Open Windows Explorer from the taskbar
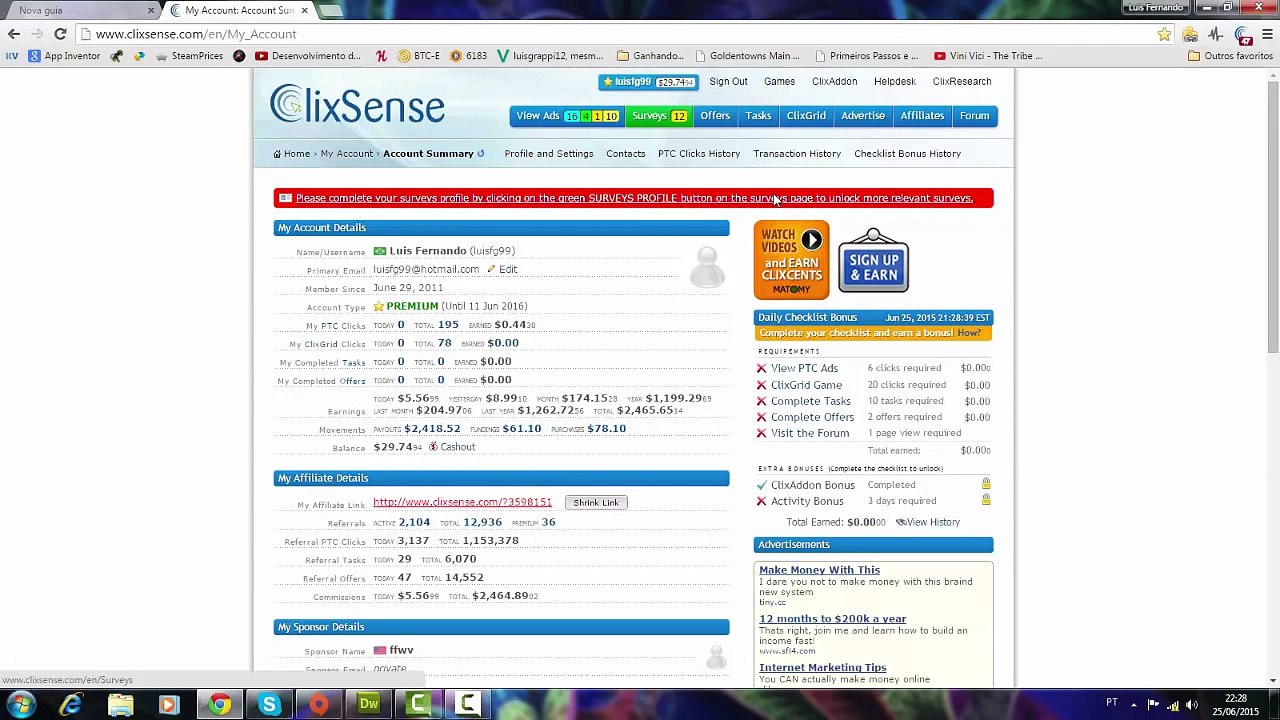Viewport: 1280px width, 720px height. (121, 705)
